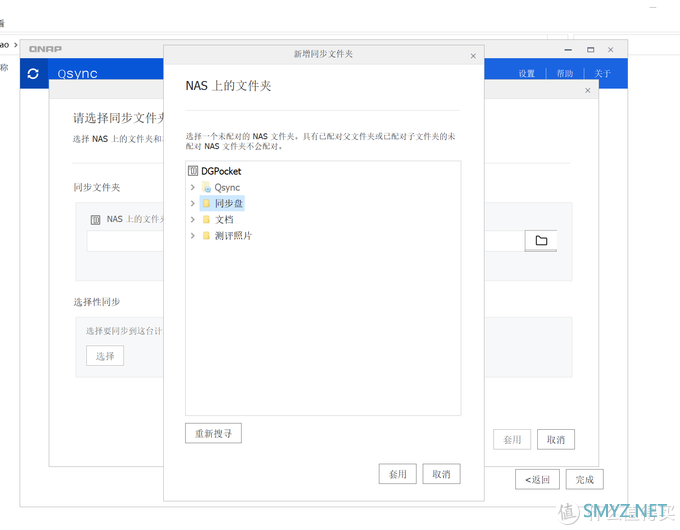Click 取消 in the background sync dialog
Viewport: 680px width, 530px height.
556,440
